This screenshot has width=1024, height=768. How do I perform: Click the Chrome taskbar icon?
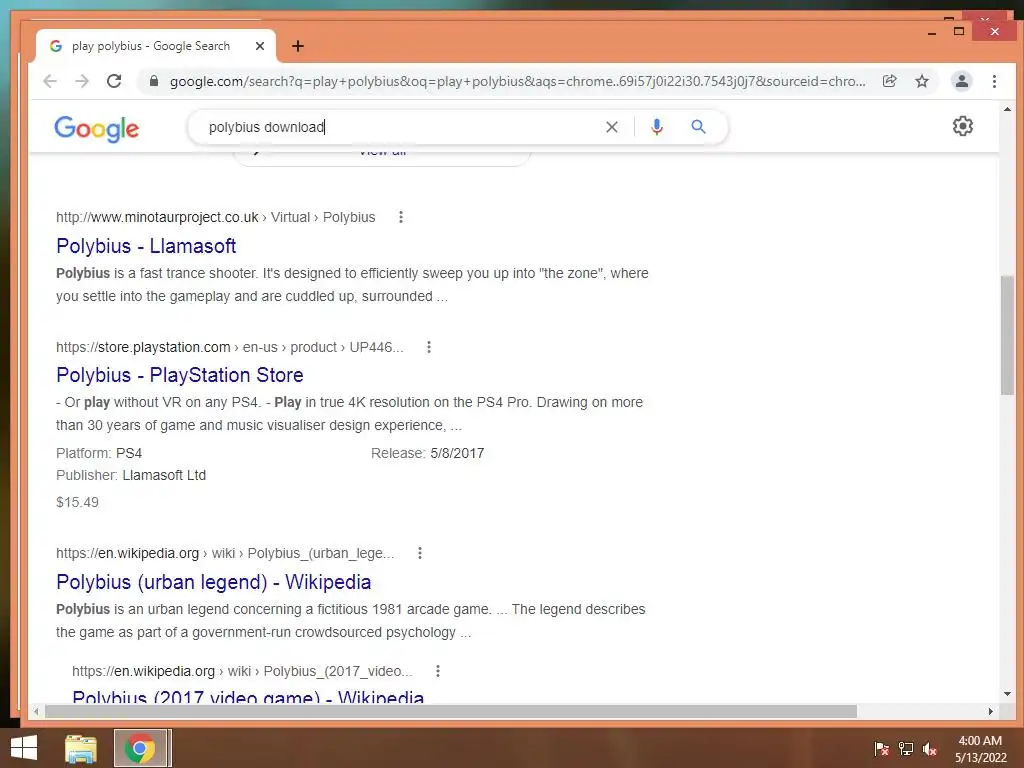(140, 748)
